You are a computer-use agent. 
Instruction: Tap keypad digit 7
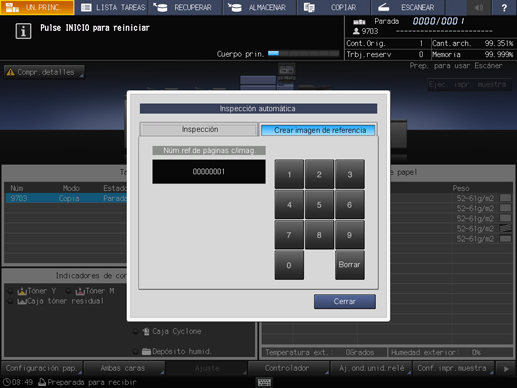pyautogui.click(x=289, y=235)
